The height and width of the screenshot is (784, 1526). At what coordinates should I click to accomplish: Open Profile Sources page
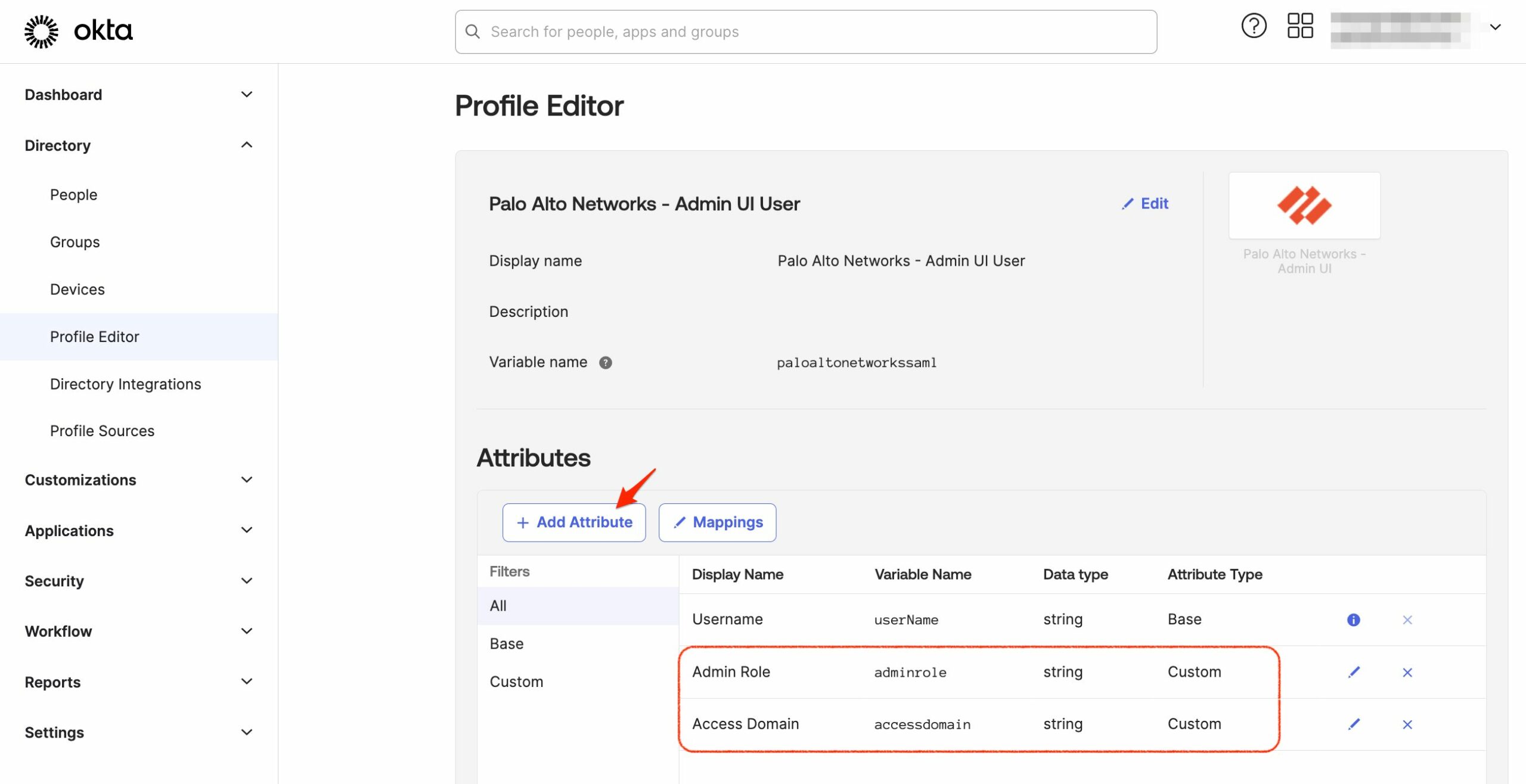tap(102, 431)
